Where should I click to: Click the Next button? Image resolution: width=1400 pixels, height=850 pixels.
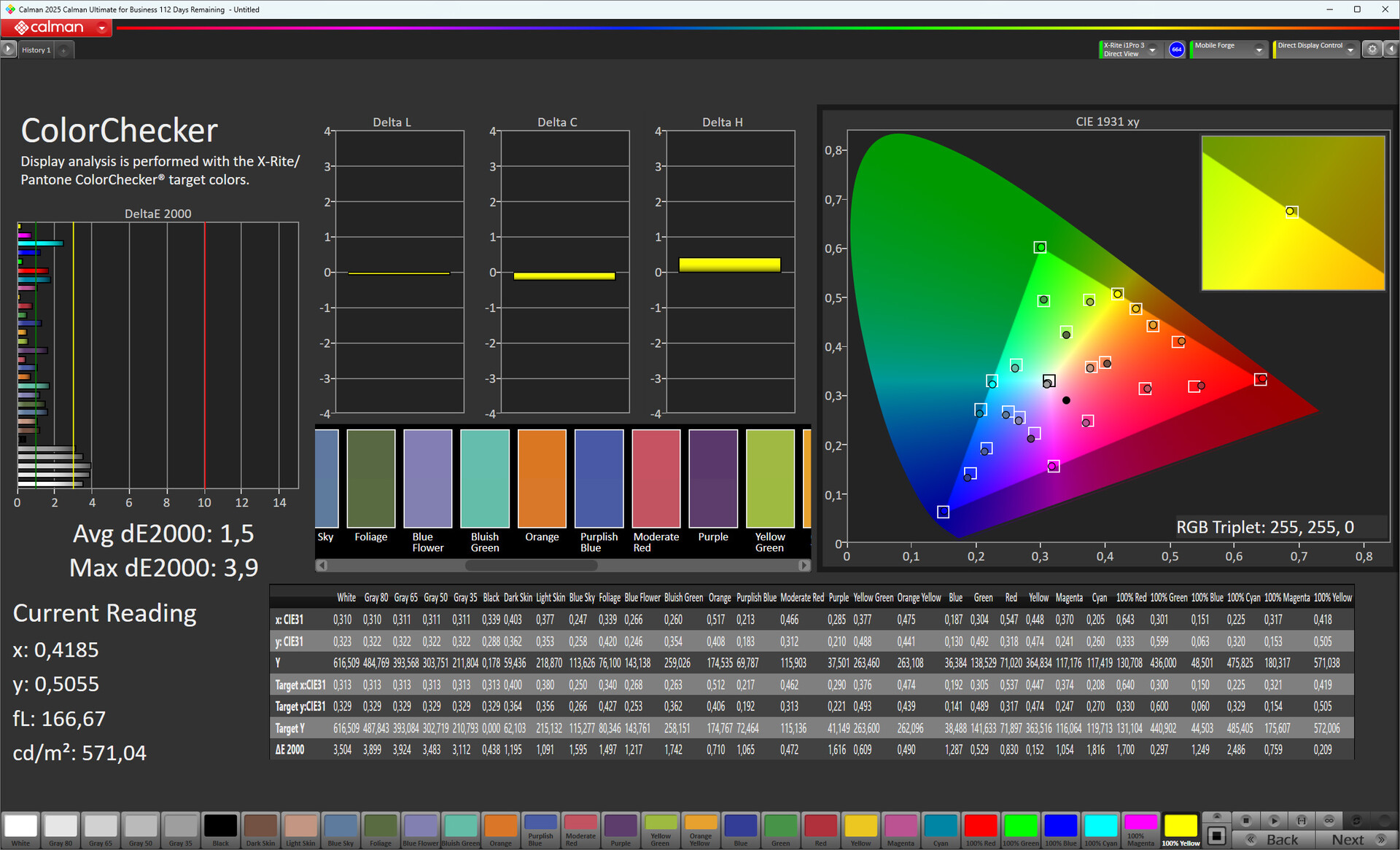coord(1356,839)
